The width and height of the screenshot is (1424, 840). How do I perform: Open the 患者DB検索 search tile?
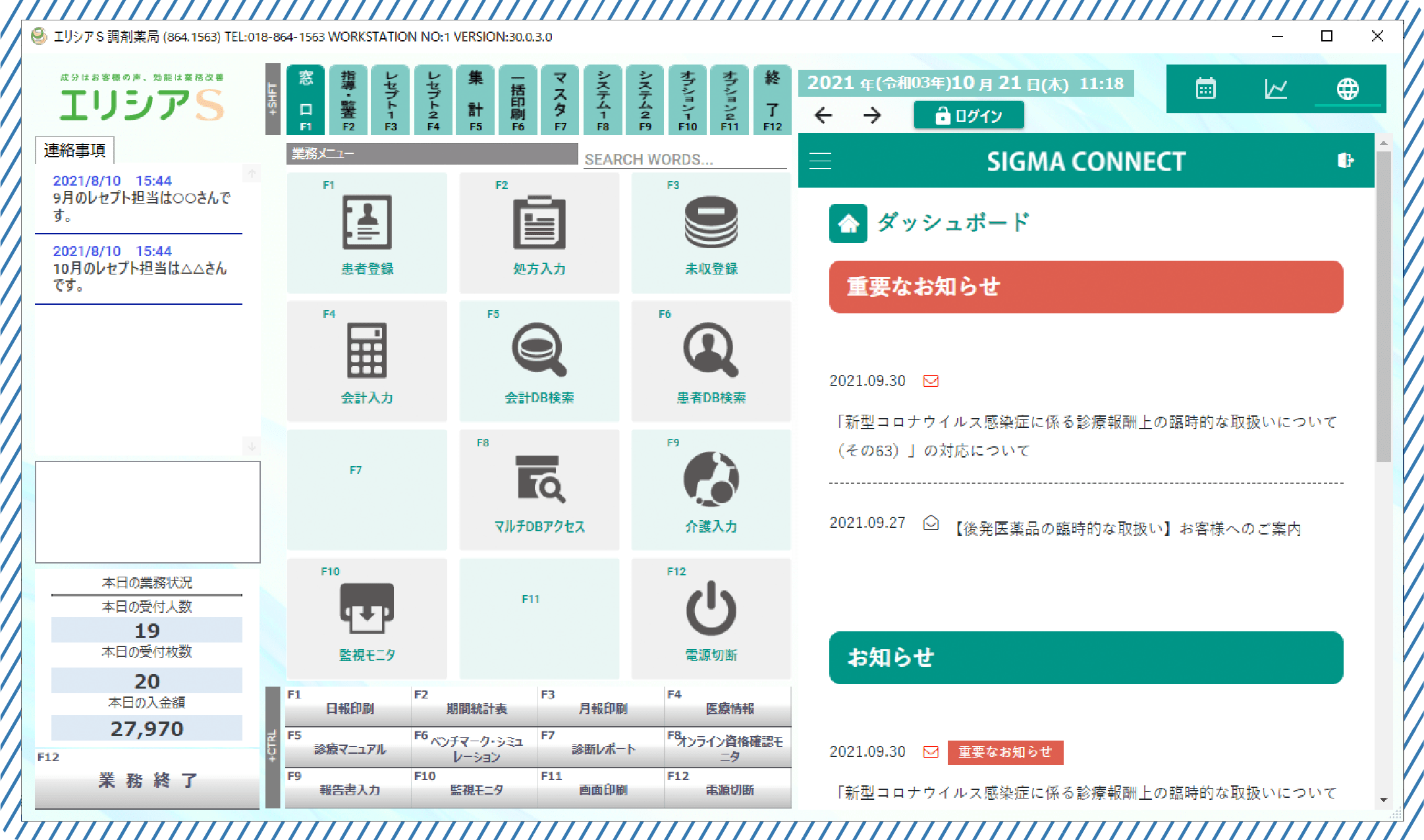pyautogui.click(x=711, y=361)
